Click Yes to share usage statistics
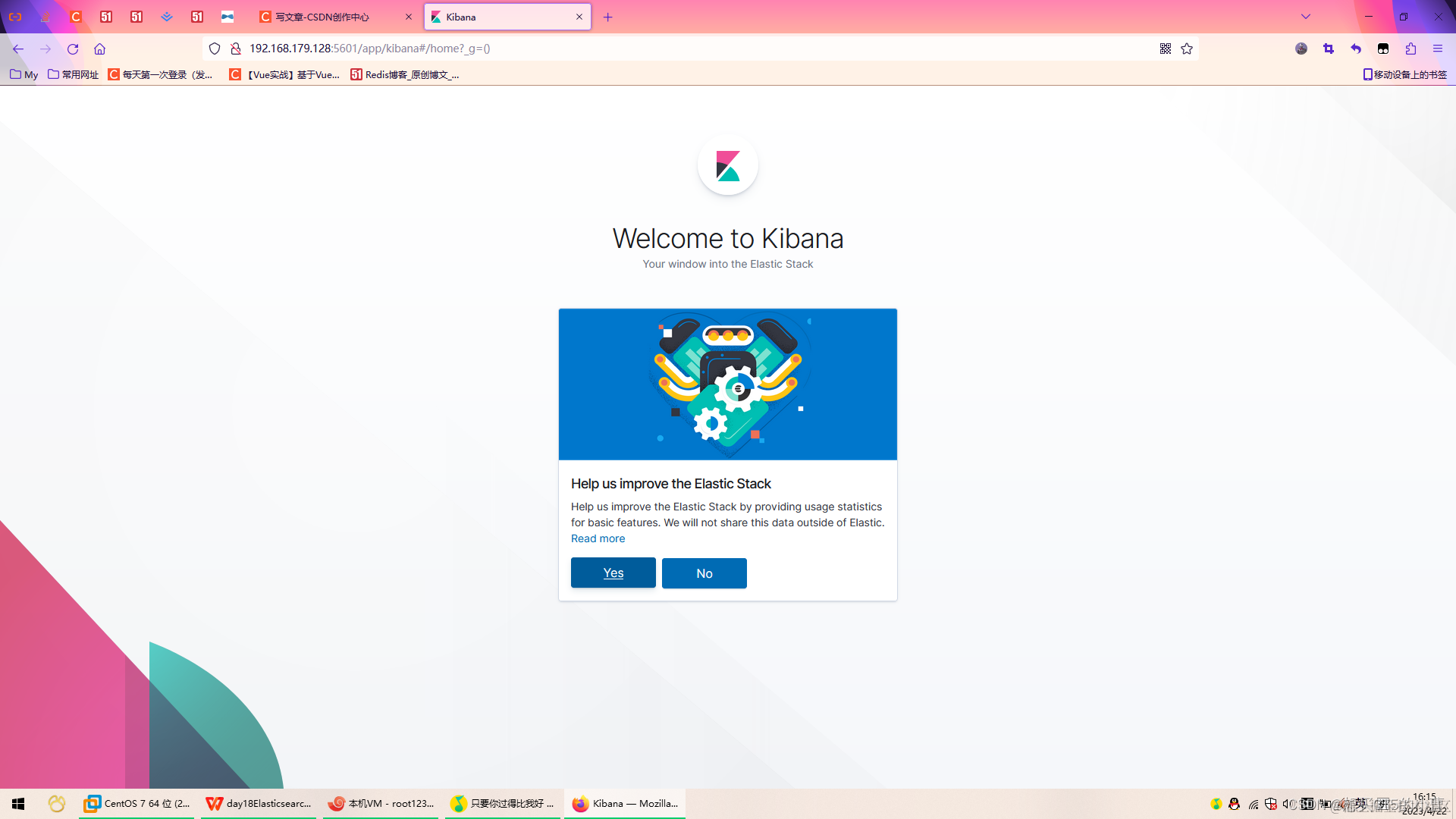This screenshot has height=819, width=1456. pos(613,573)
